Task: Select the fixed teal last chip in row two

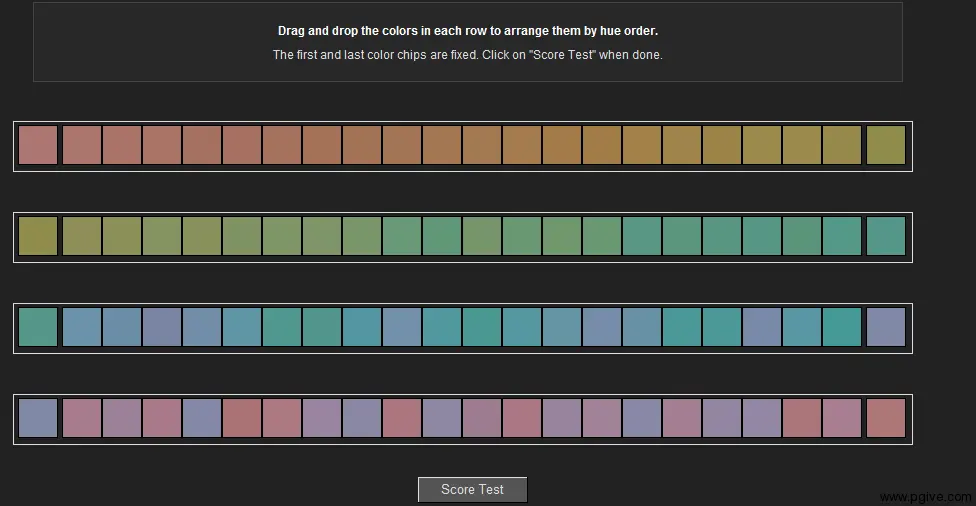Action: [886, 236]
